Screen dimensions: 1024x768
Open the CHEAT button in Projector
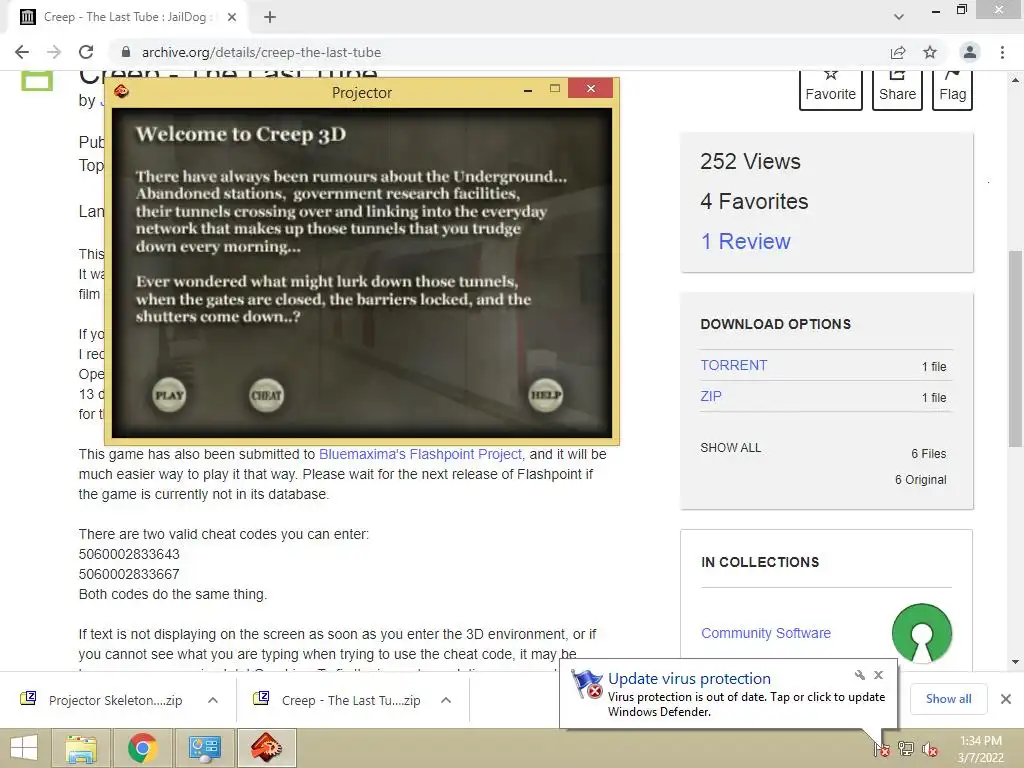point(266,395)
